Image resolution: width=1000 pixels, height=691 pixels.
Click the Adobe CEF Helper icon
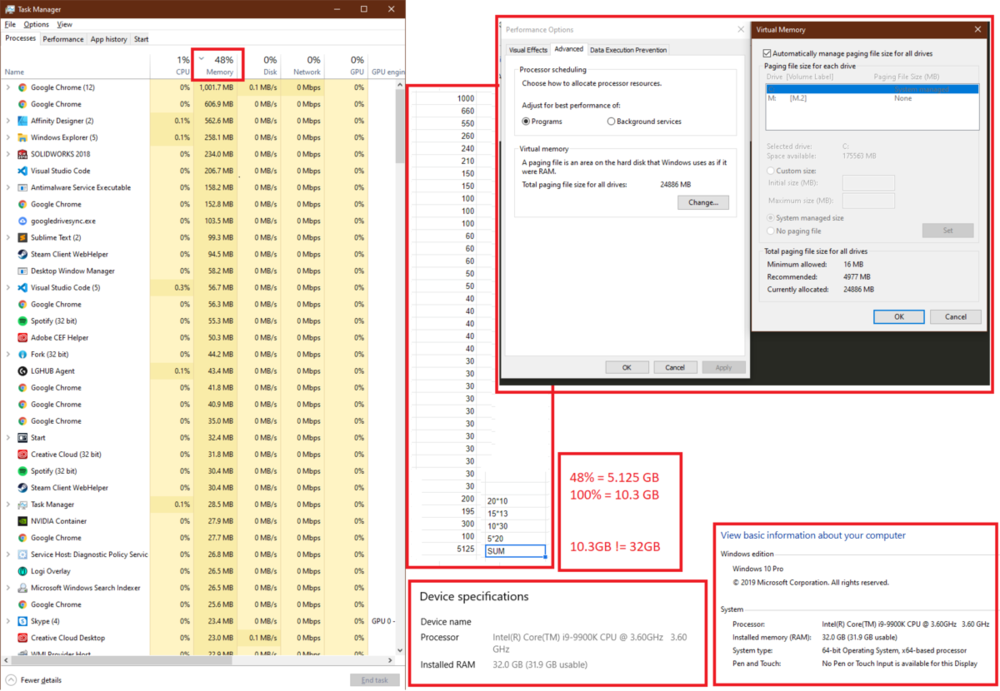tap(22, 338)
